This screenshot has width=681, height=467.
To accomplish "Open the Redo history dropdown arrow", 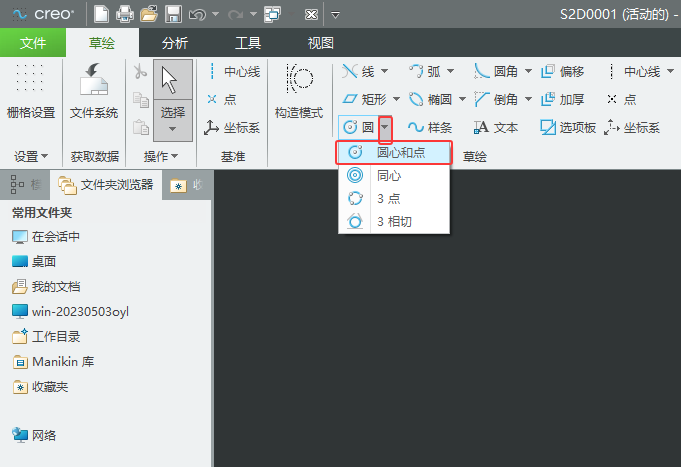I will click(x=253, y=14).
